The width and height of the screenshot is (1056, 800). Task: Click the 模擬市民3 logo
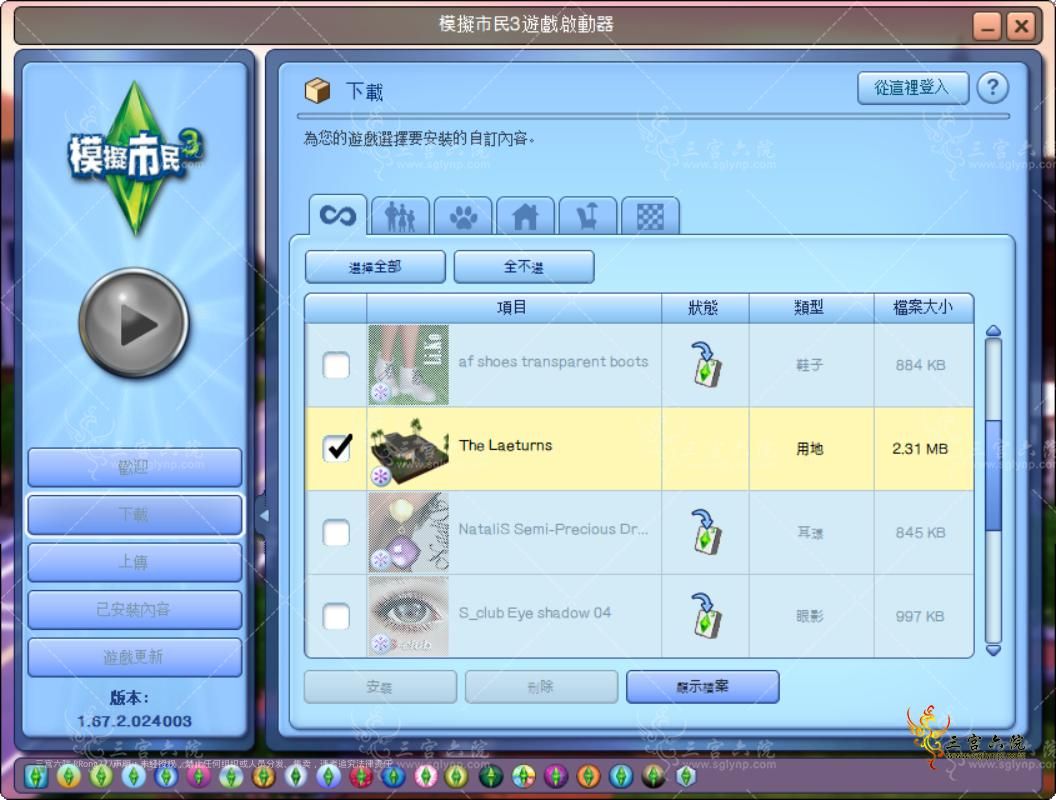click(x=135, y=158)
